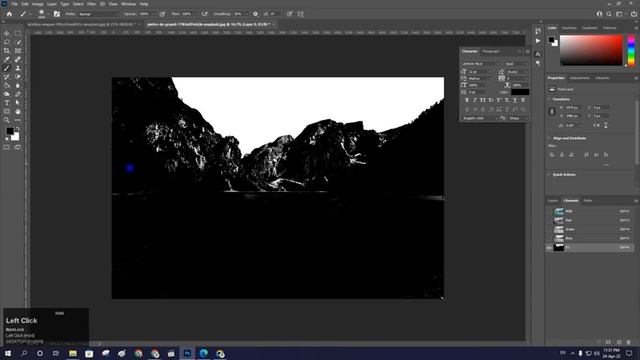This screenshot has height=360, width=640.
Task: Select the Type tool
Action: 7,102
